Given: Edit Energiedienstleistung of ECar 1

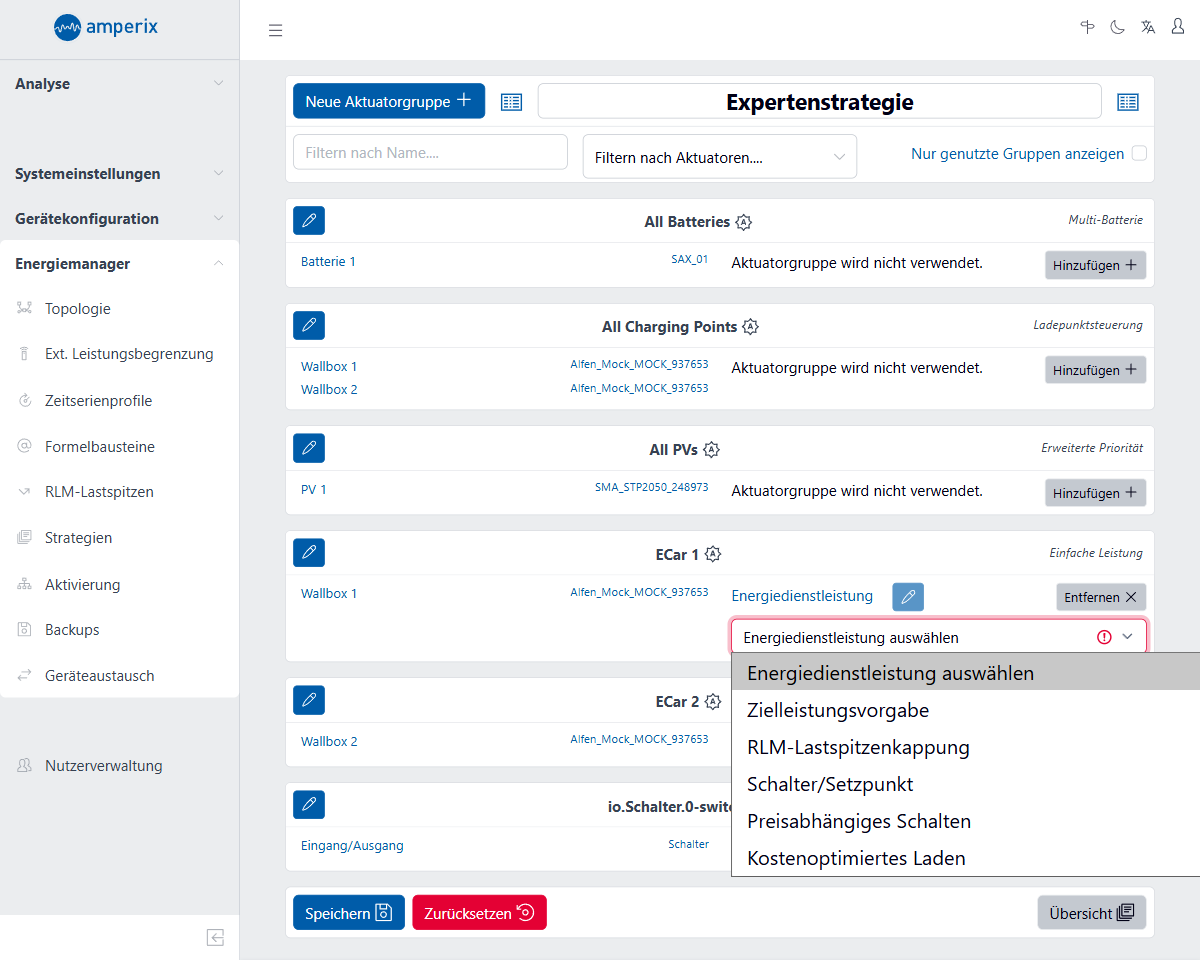Looking at the screenshot, I should pyautogui.click(x=907, y=597).
